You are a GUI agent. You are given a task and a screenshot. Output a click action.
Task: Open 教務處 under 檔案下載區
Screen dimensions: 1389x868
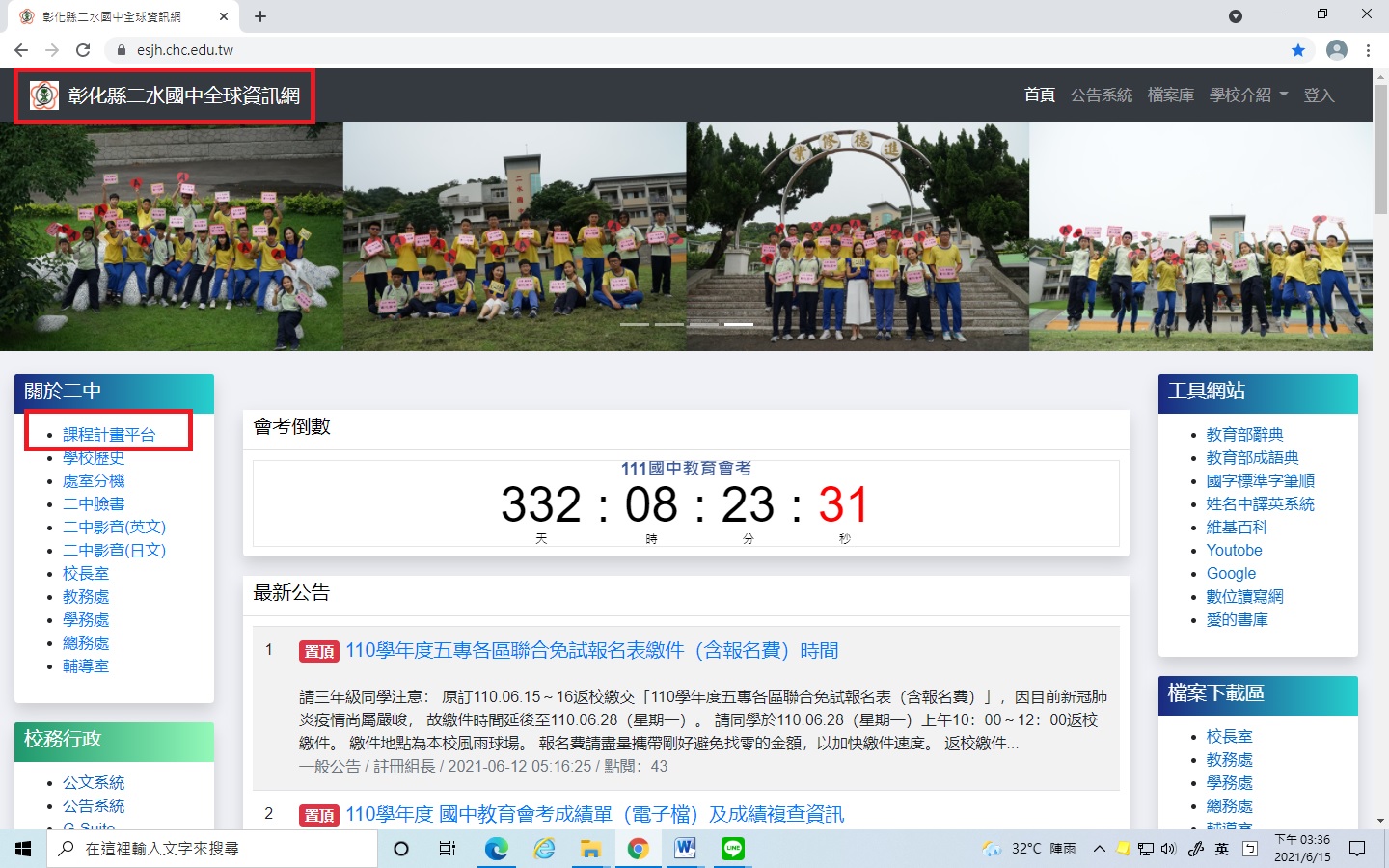click(1229, 760)
